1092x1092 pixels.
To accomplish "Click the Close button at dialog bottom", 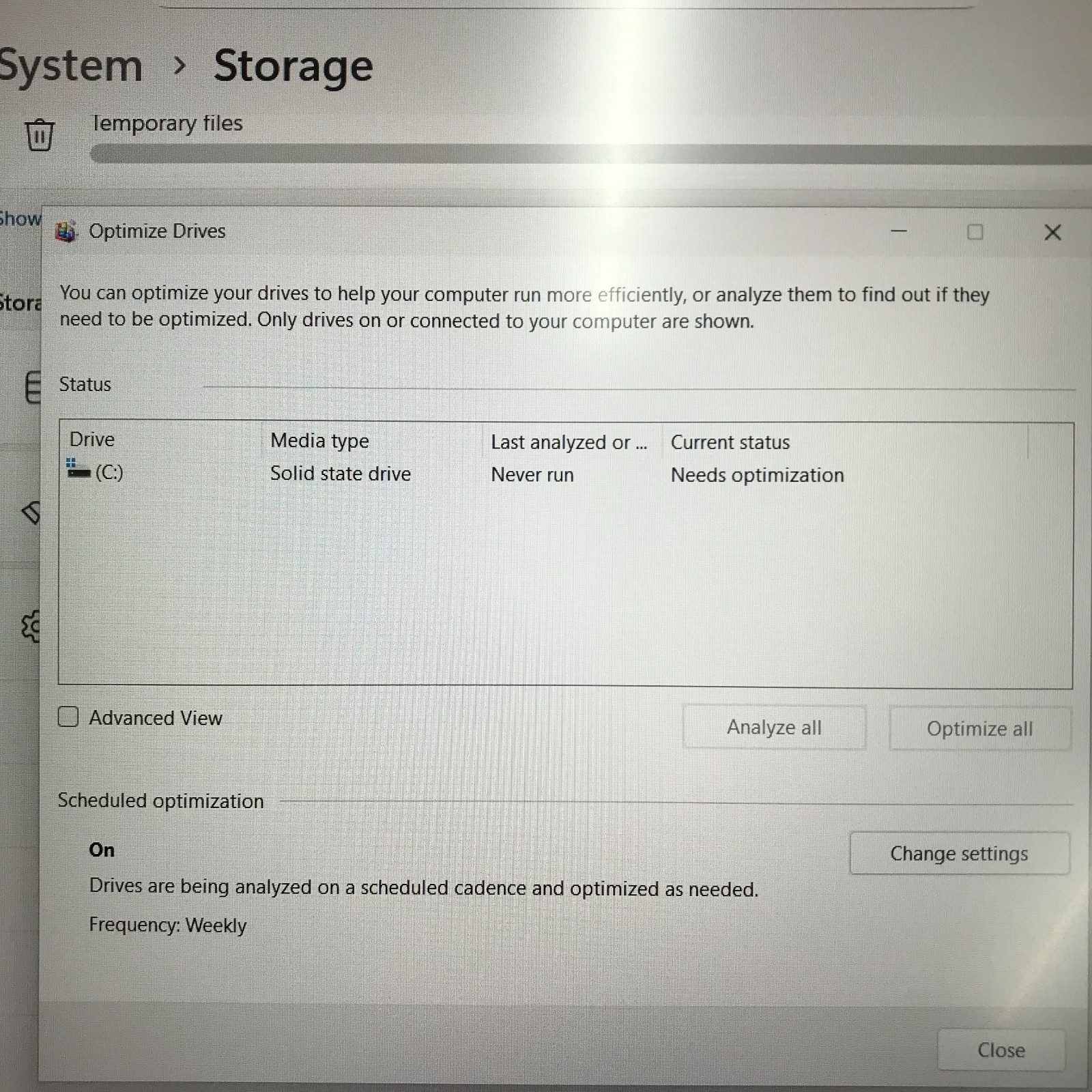I will pos(1001,1050).
